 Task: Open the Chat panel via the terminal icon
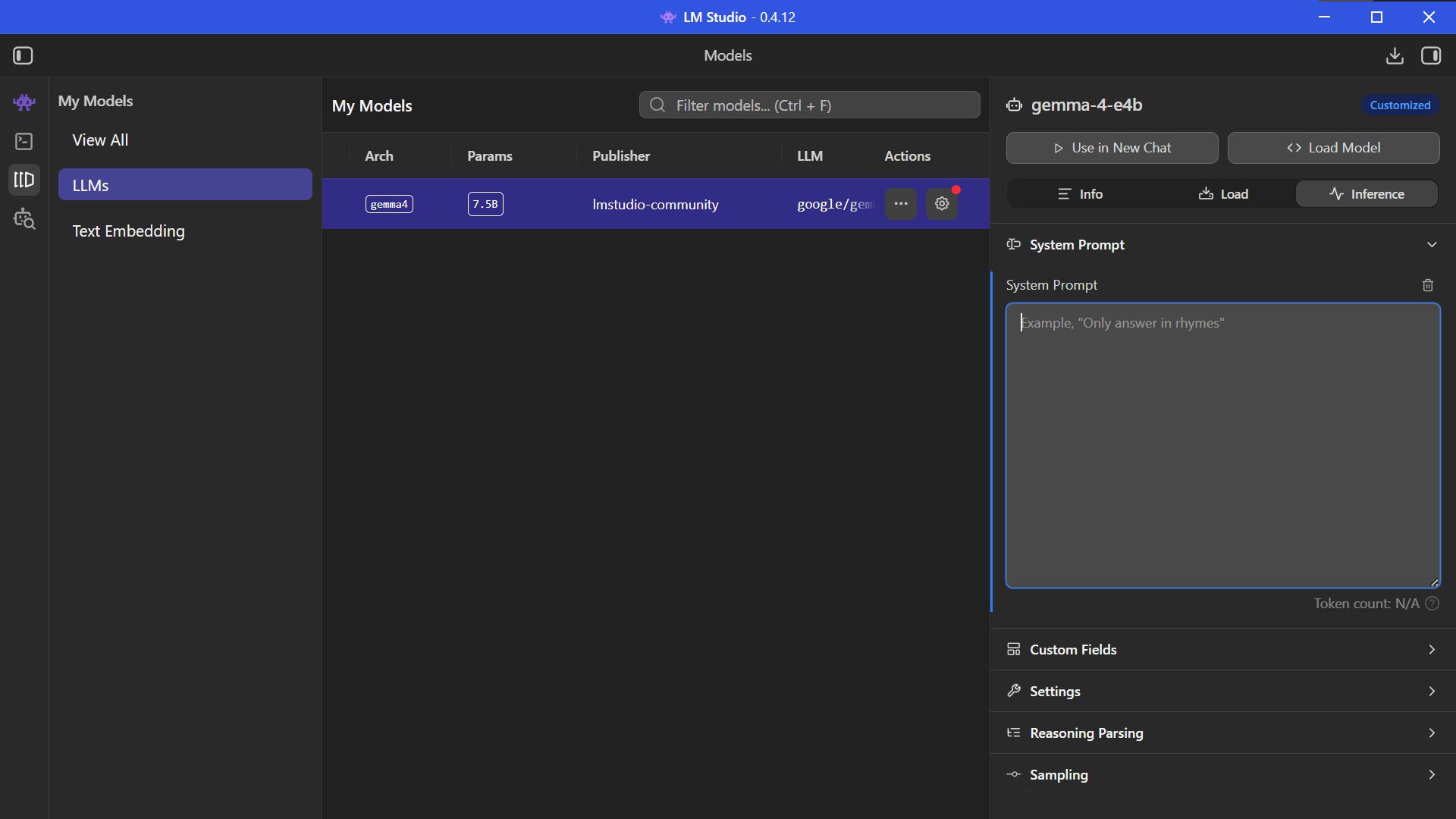coord(24,141)
